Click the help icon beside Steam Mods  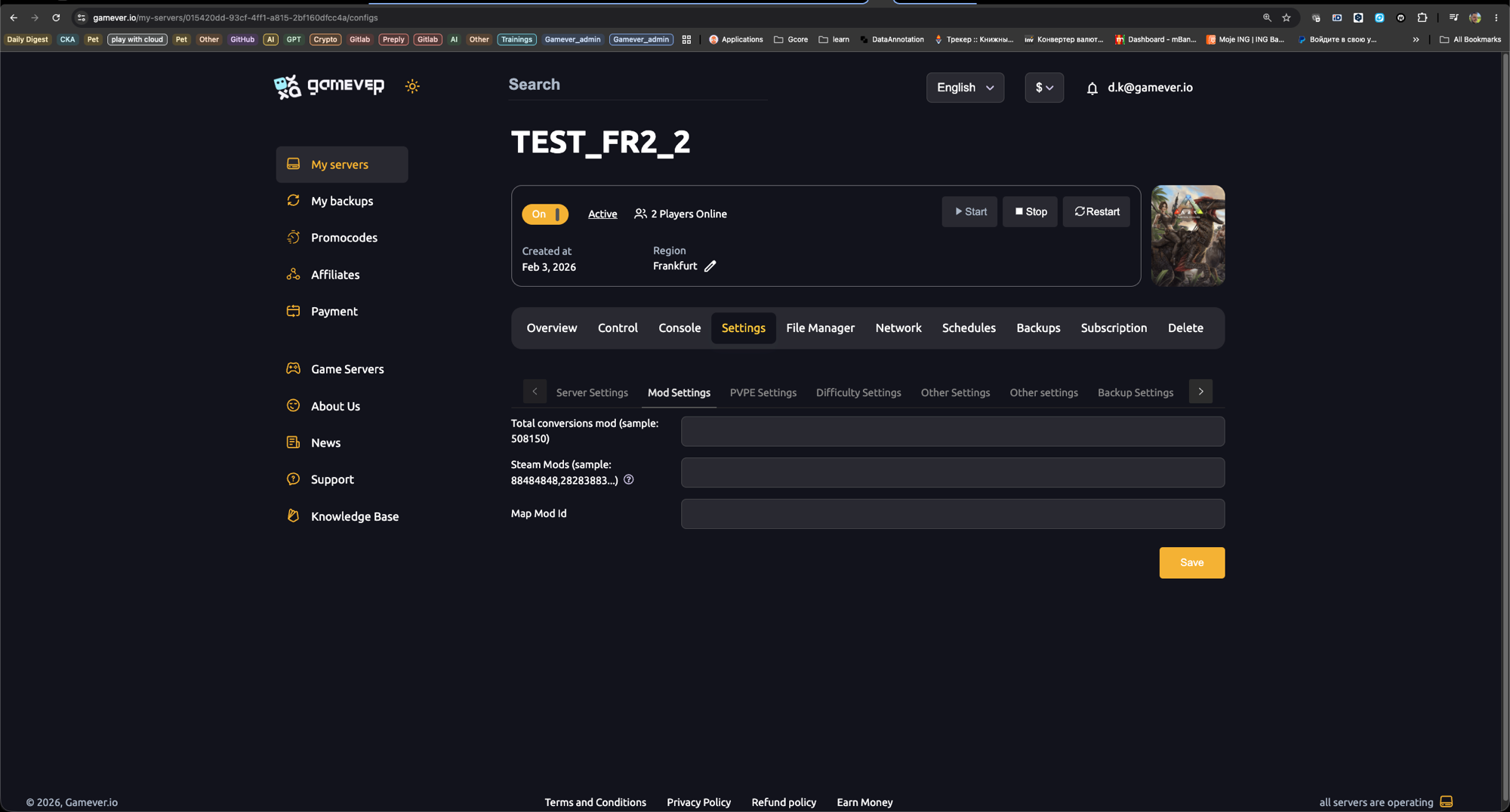629,480
